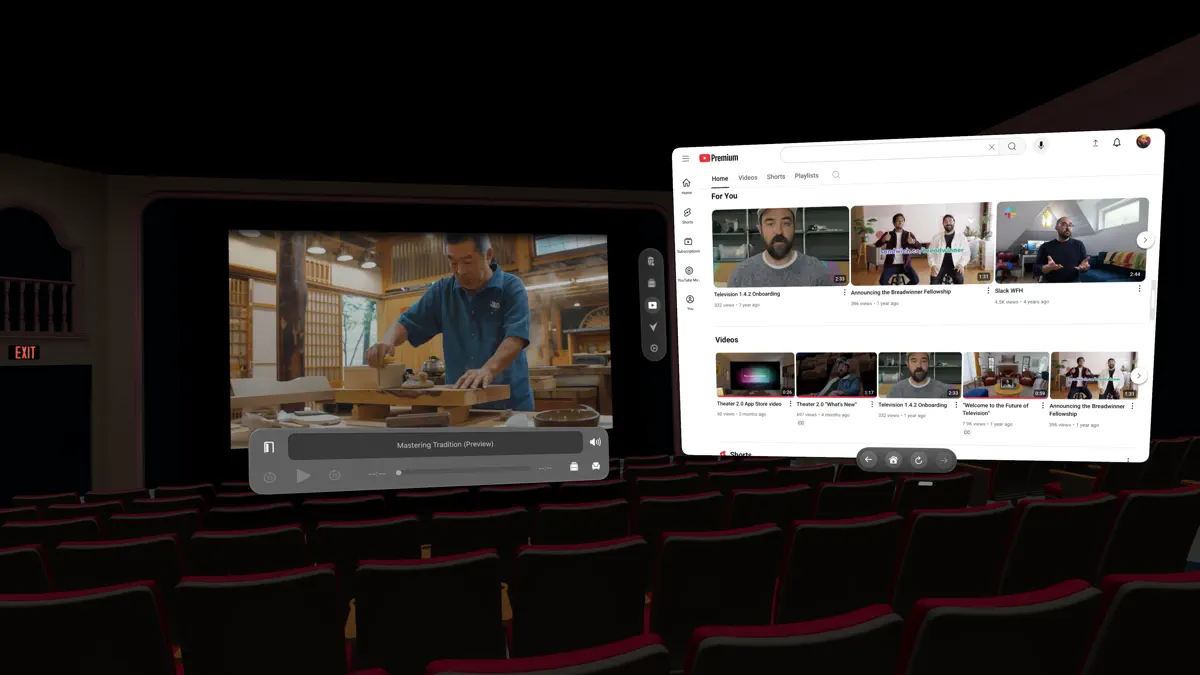Open YouTube Music from the sidebar
Viewport: 1200px width, 675px height.
[687, 272]
